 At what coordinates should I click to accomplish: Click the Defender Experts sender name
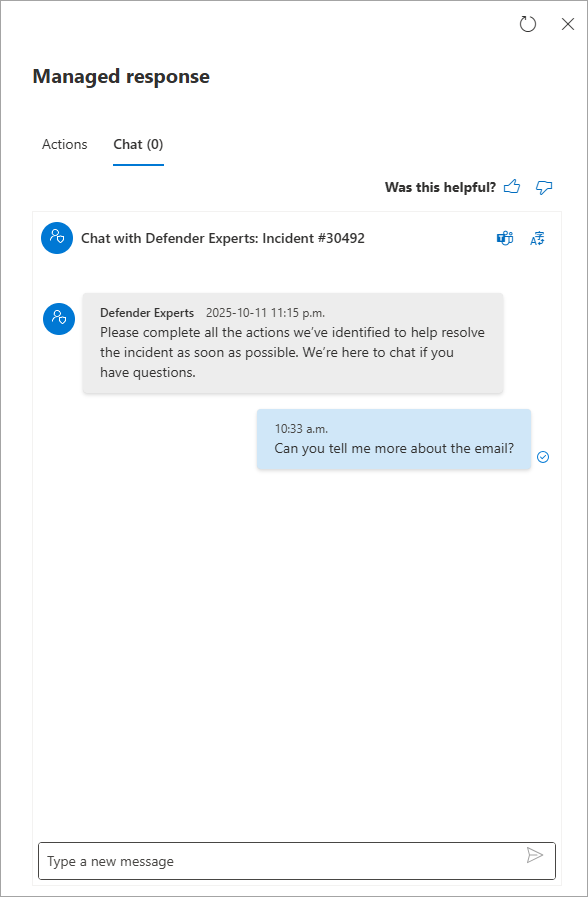(x=147, y=313)
